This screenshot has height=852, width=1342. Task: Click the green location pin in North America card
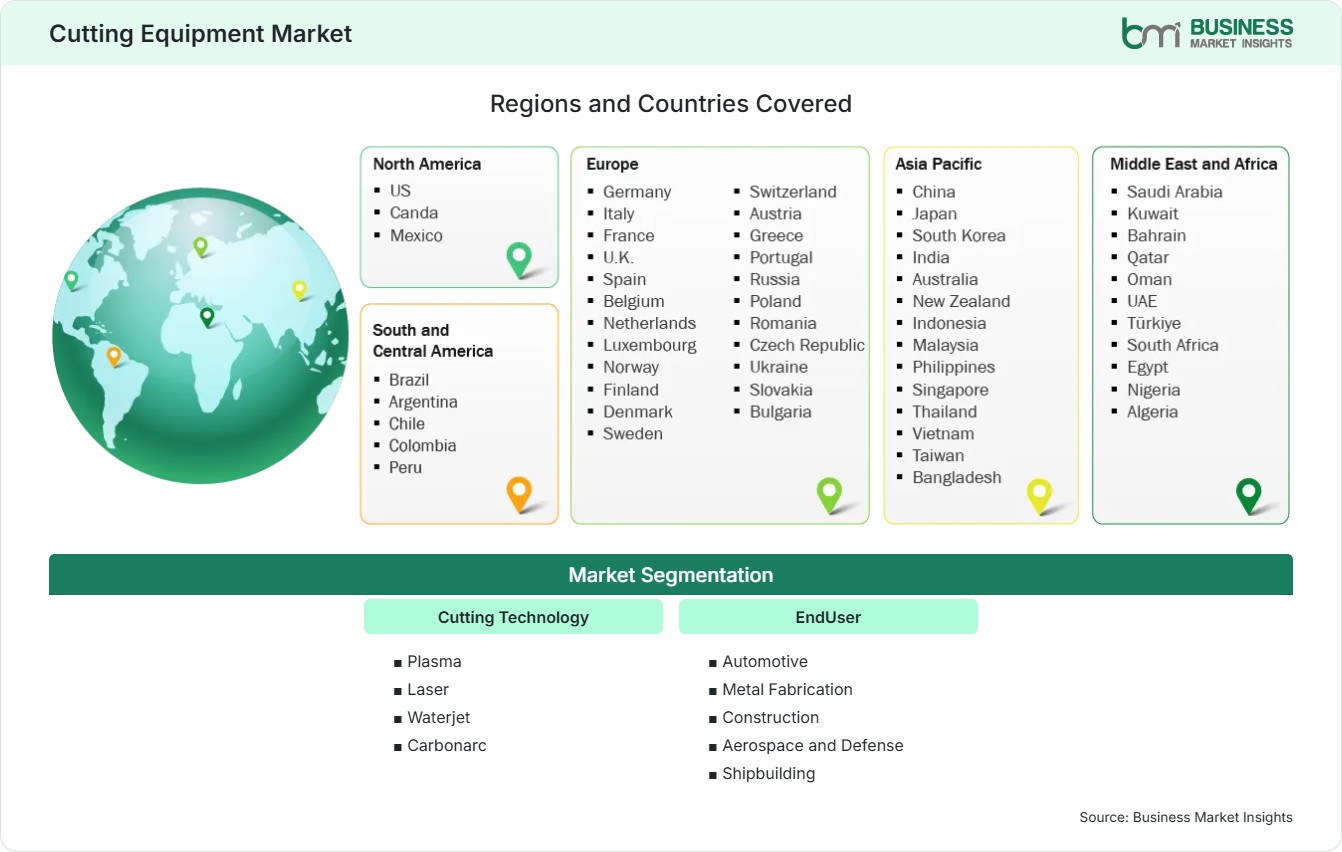coord(519,260)
